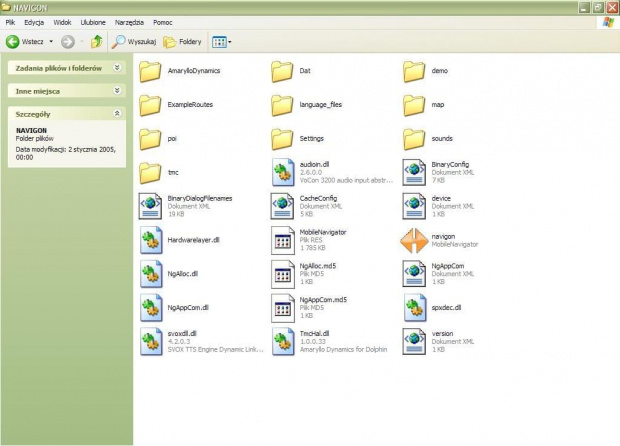This screenshot has height=446, width=620.
Task: Click the Wyszukaj search button
Action: point(134,42)
